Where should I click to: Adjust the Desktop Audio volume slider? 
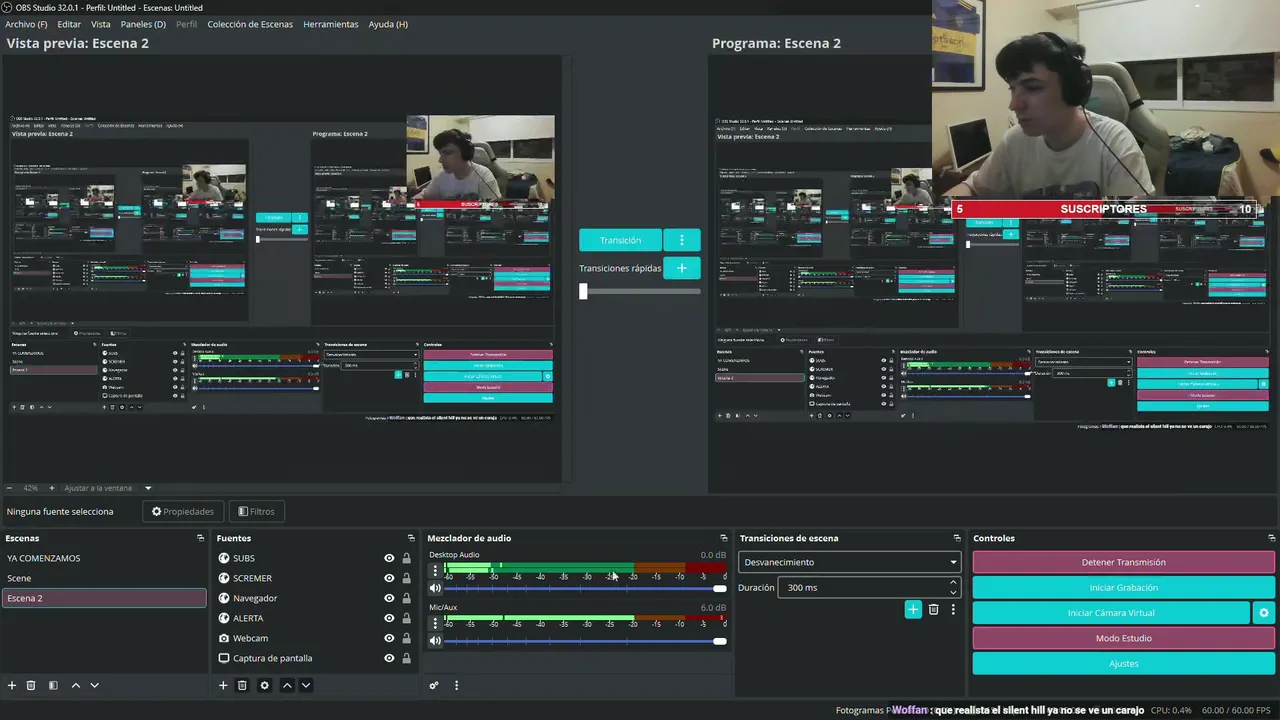click(586, 588)
